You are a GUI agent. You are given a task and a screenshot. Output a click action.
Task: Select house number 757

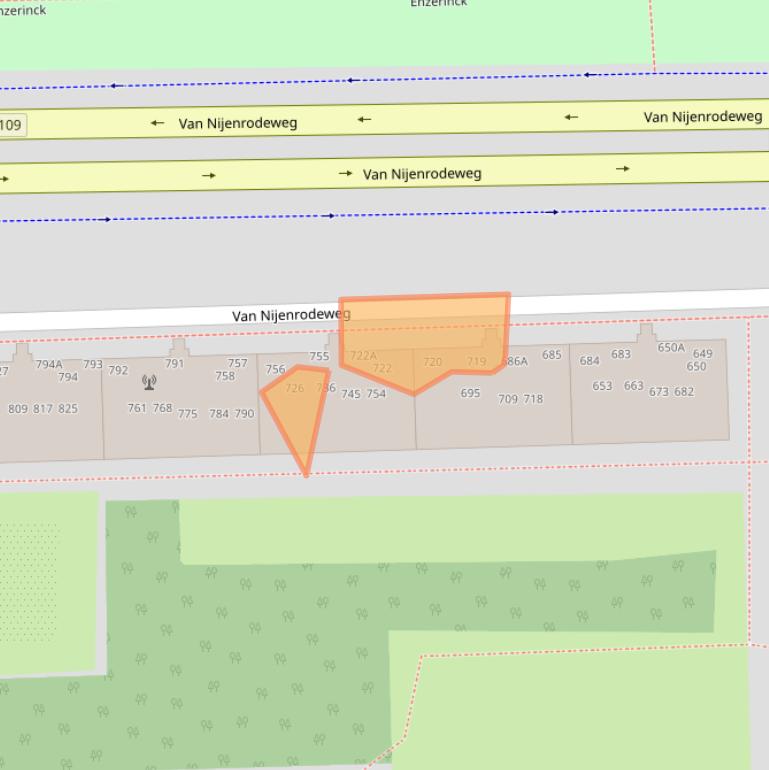coord(237,364)
